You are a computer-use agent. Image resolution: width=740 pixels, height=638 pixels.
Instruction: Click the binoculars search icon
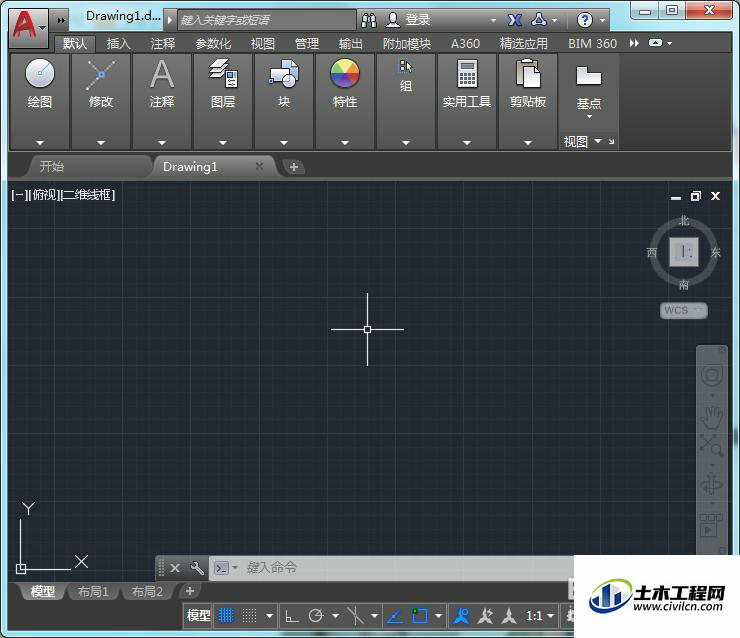[369, 20]
